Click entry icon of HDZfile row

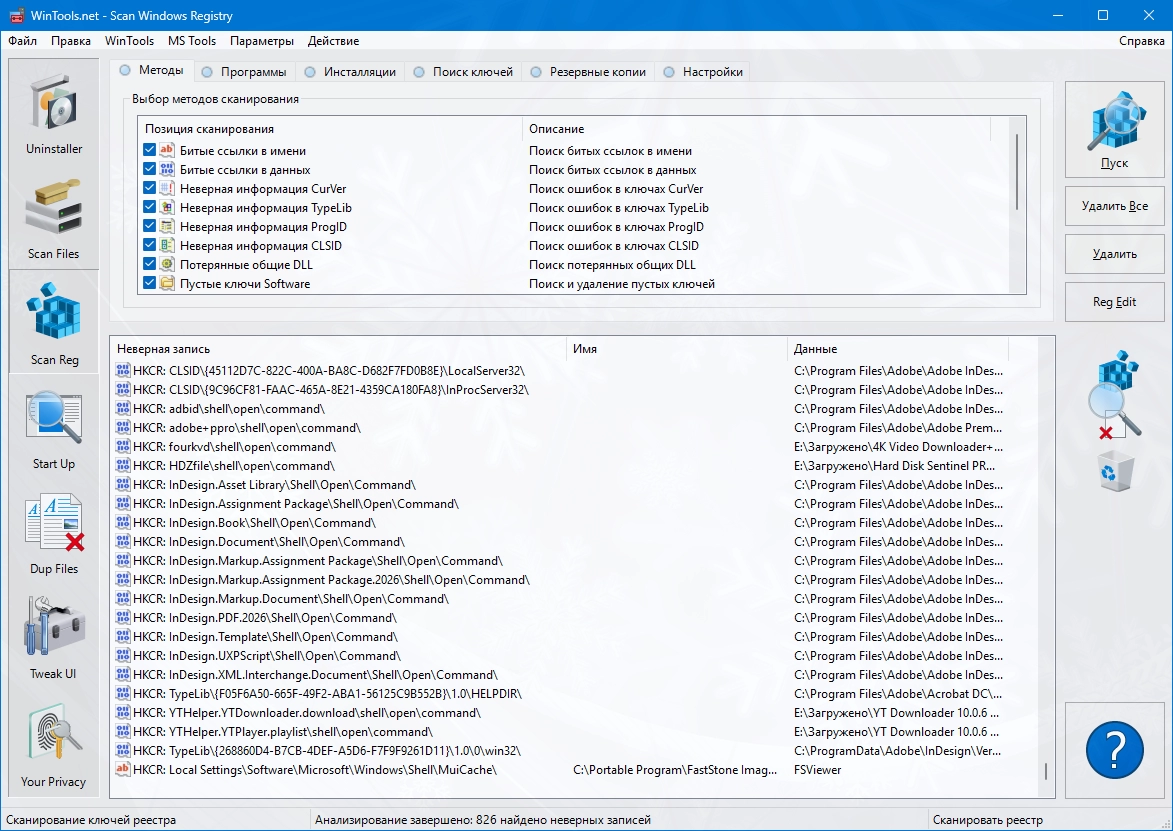tap(123, 465)
